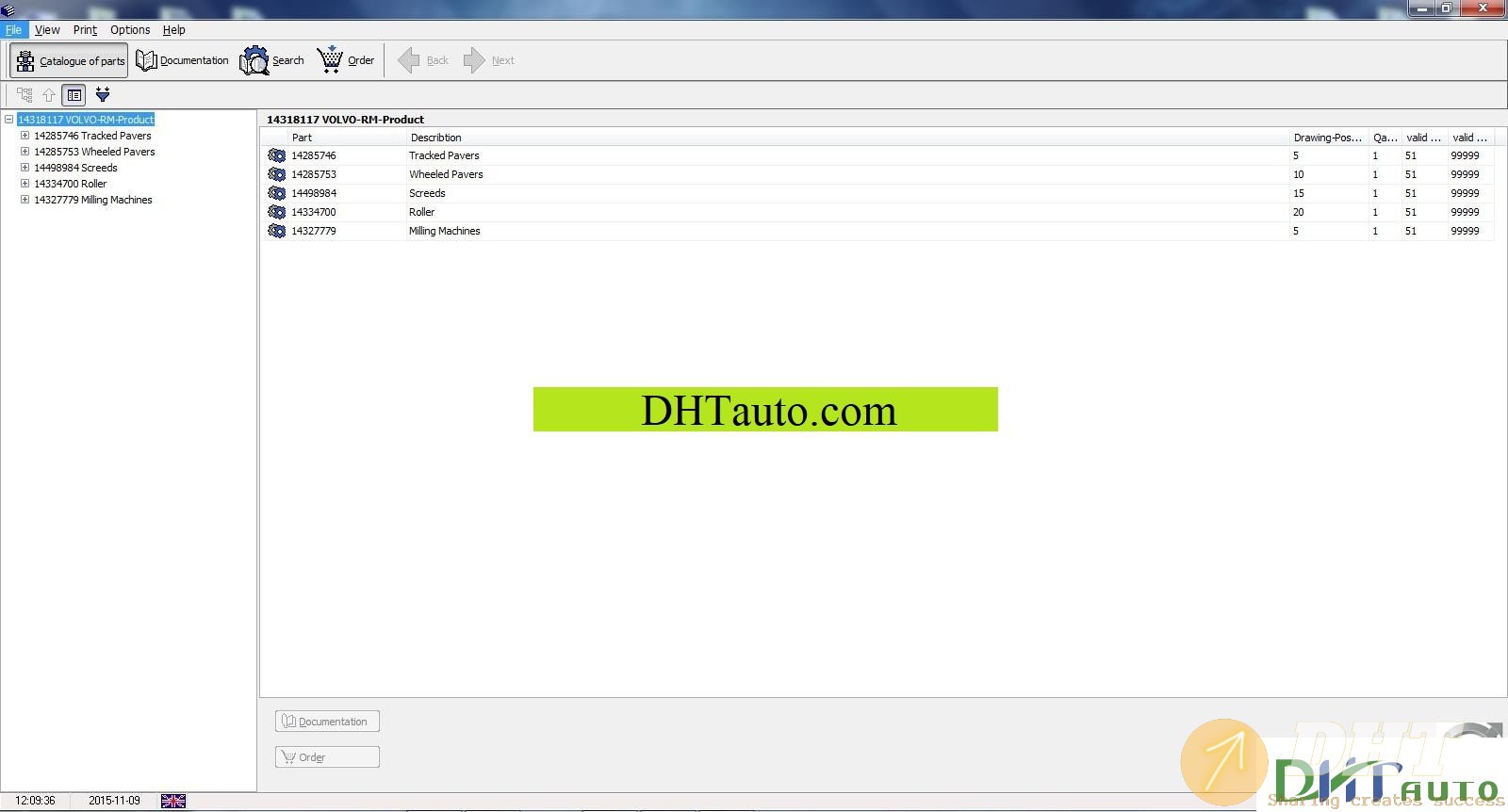Click the 2015-11-09 date in status bar
The height and width of the screenshot is (812, 1508).
pyautogui.click(x=114, y=801)
